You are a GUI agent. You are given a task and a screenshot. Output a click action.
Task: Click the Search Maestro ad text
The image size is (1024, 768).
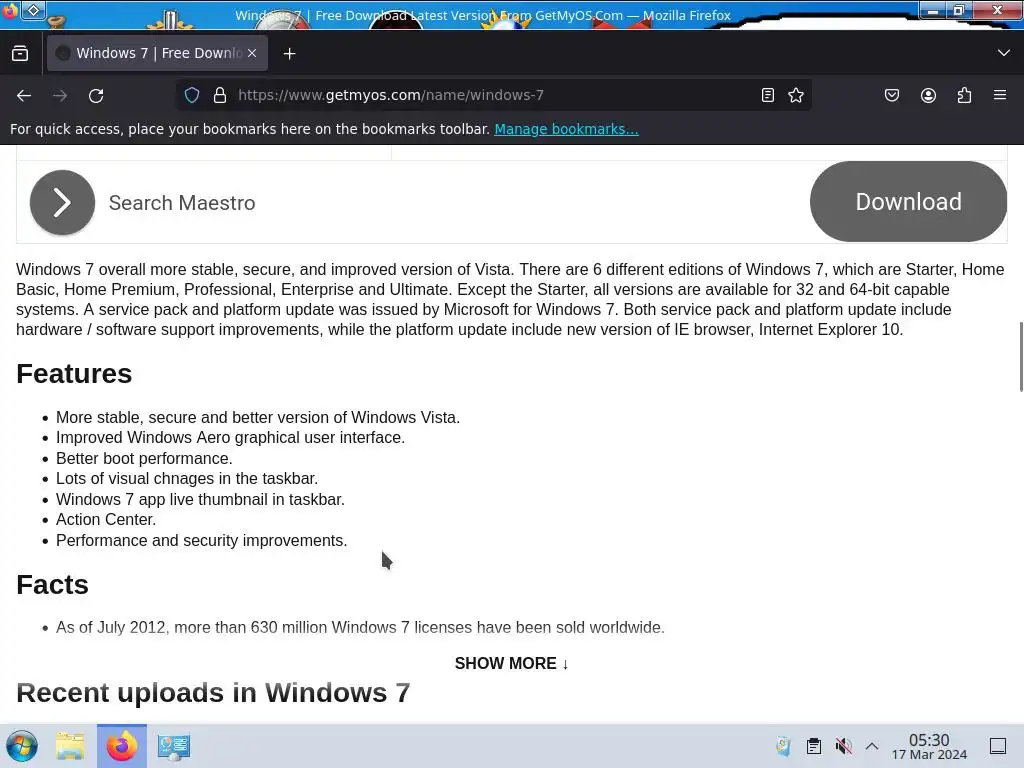click(x=182, y=203)
